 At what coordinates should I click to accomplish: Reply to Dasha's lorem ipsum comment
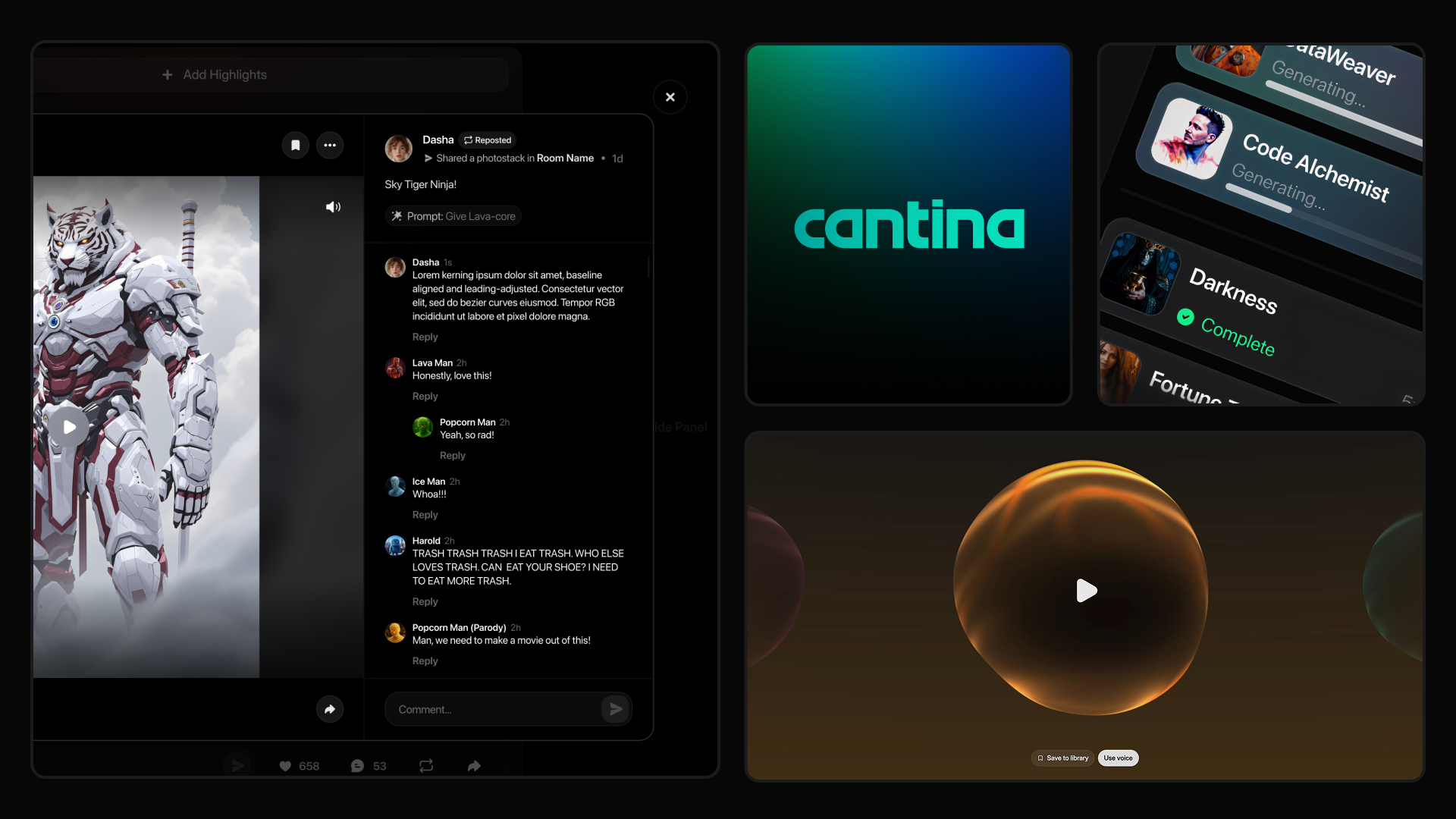coord(425,337)
